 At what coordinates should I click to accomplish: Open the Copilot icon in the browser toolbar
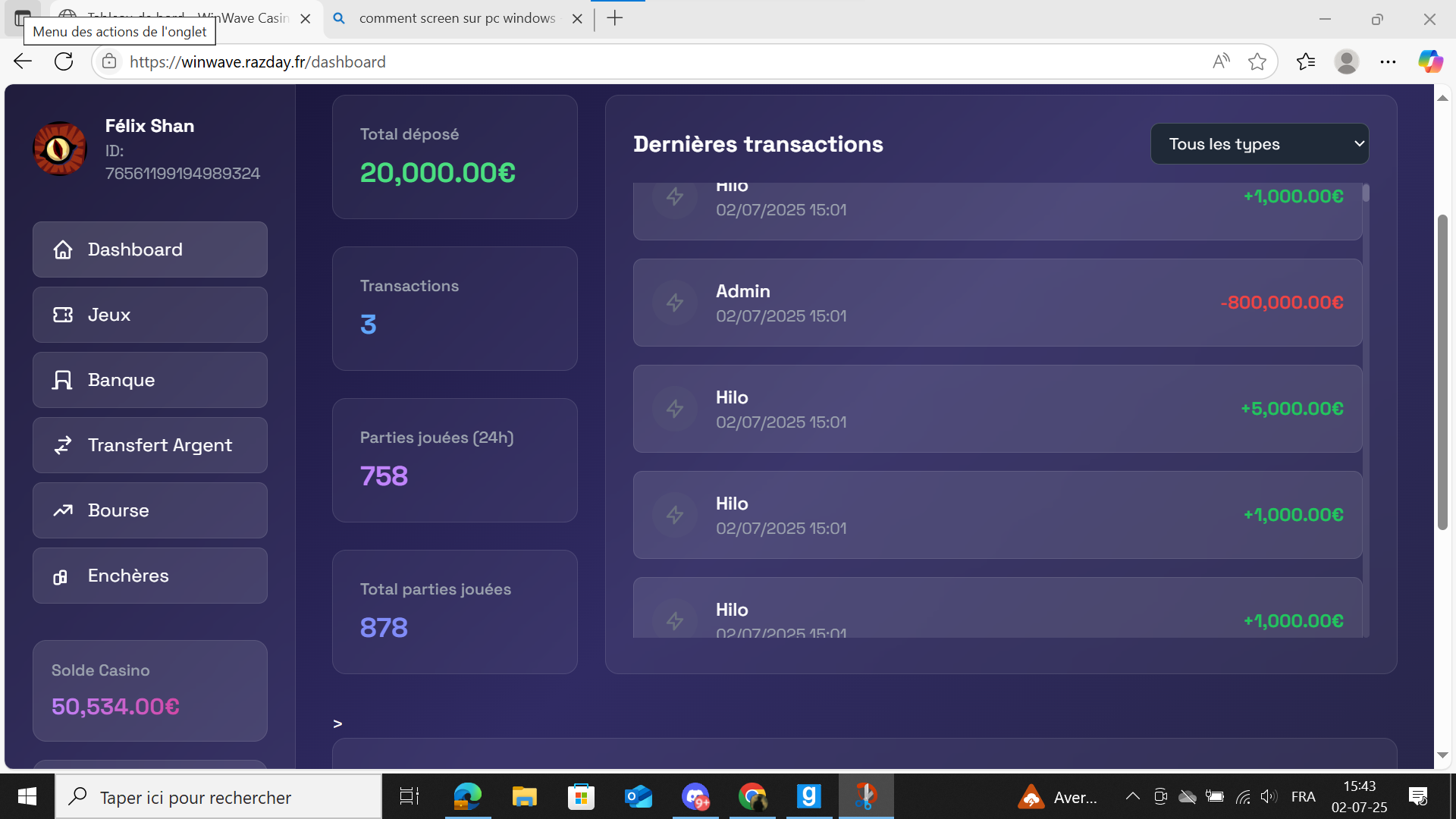1430,61
